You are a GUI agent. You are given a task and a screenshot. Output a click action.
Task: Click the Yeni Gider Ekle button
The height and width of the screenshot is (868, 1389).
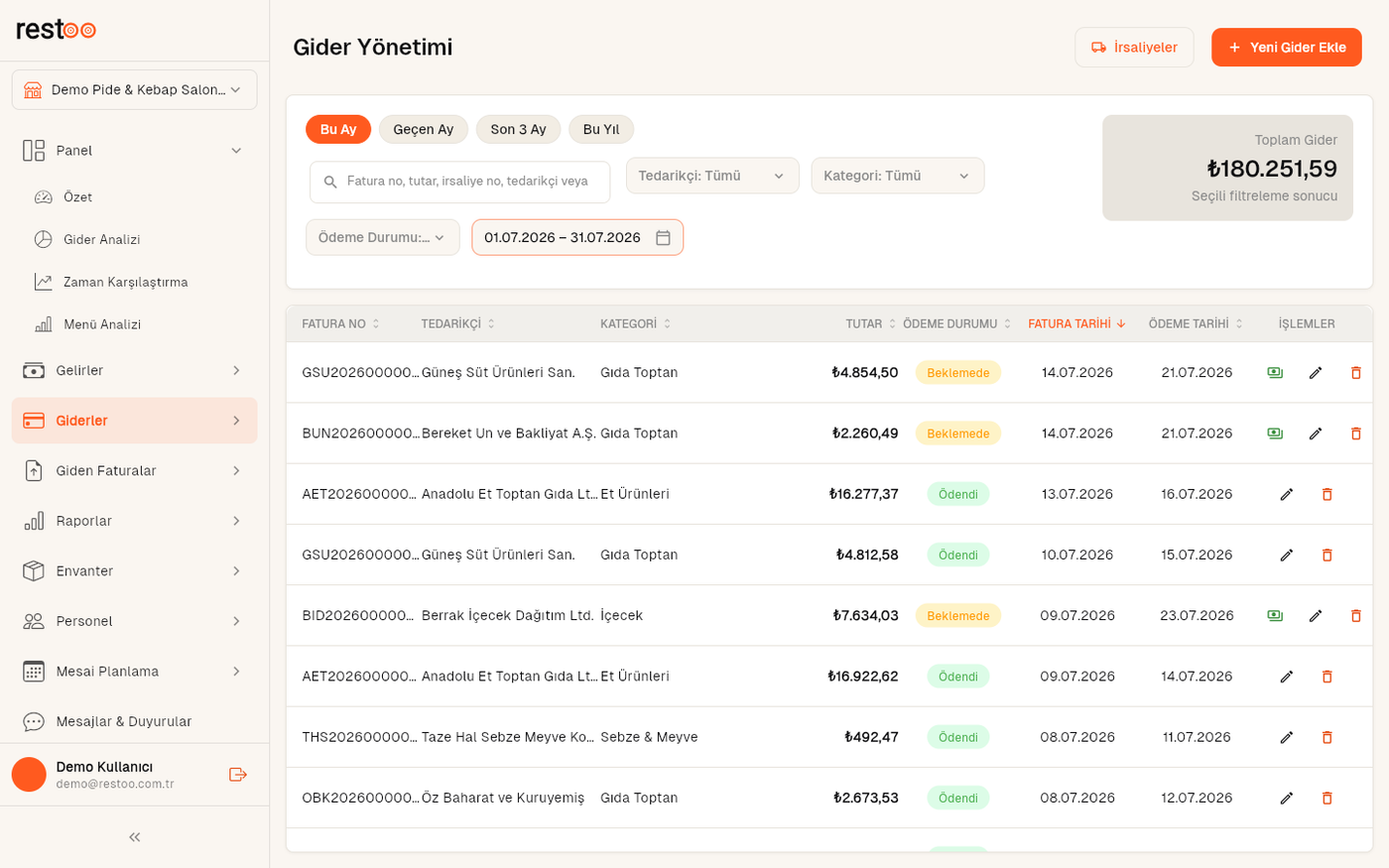point(1287,48)
